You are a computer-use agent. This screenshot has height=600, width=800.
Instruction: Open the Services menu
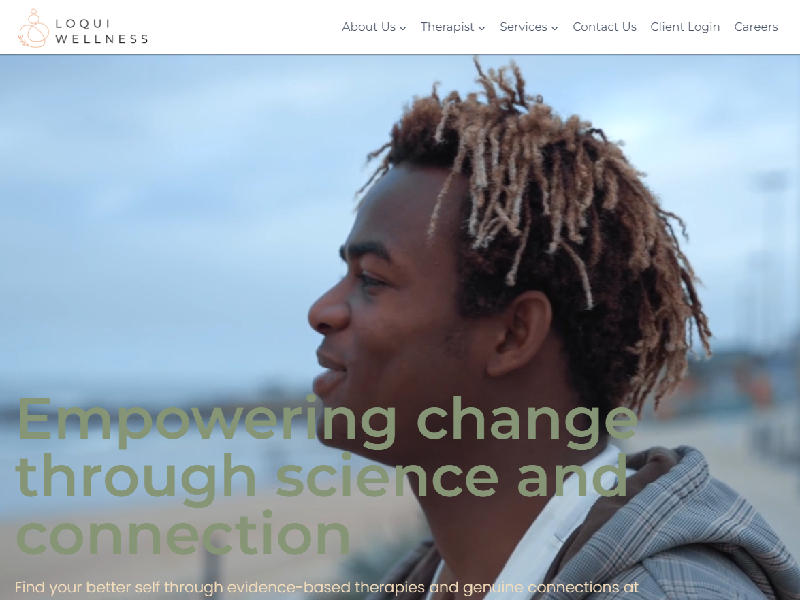529,27
